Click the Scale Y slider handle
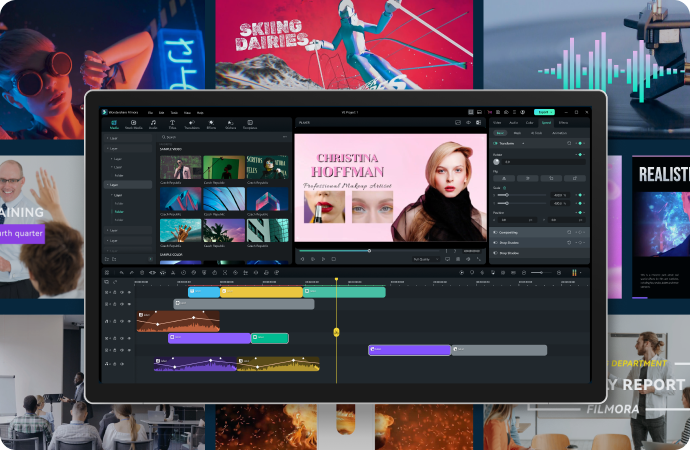The width and height of the screenshot is (690, 450). [x=507, y=203]
